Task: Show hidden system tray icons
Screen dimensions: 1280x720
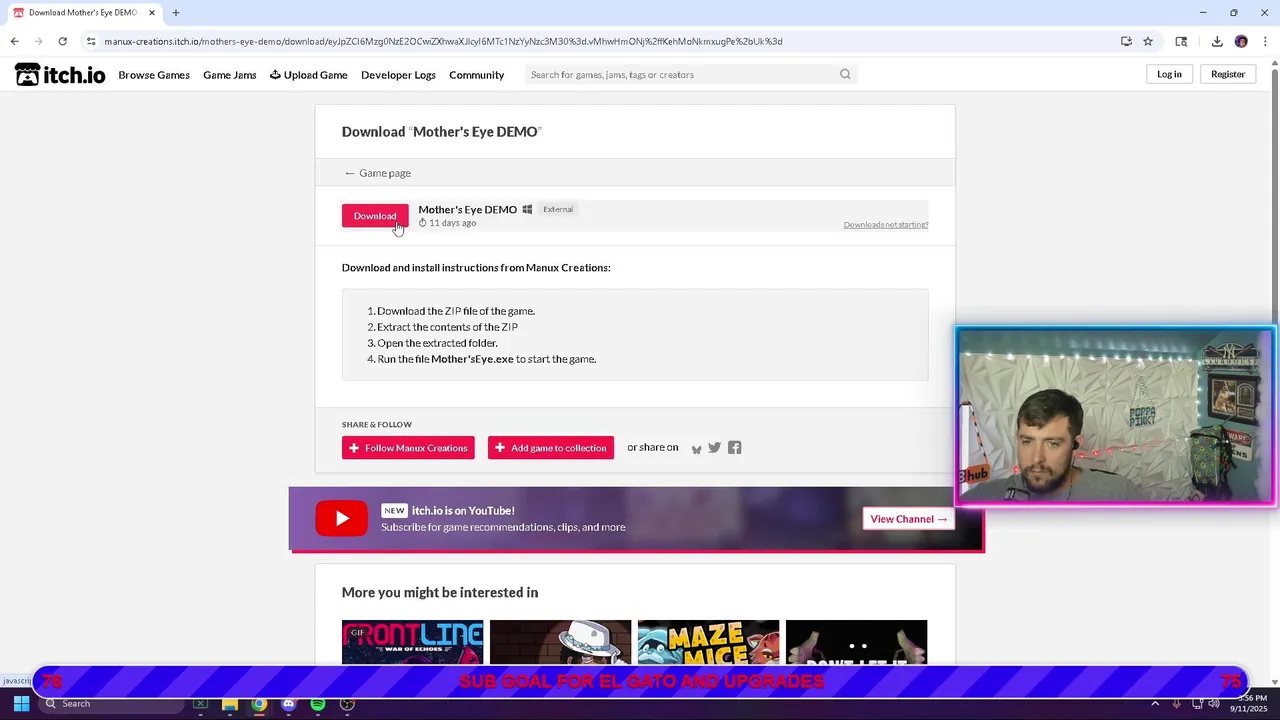Action: [1155, 704]
